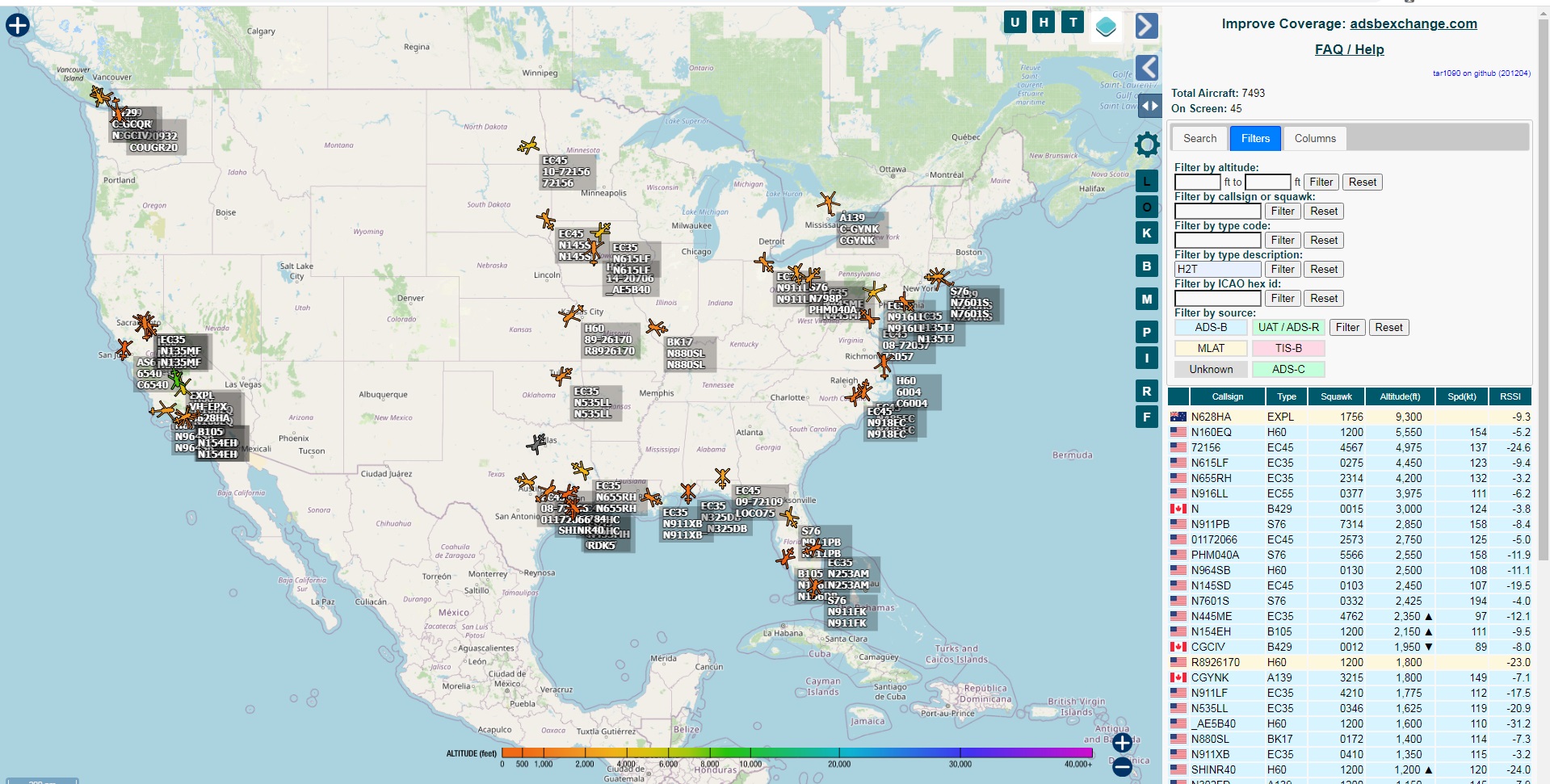Click the minimum altitude input field
Image resolution: width=1550 pixels, height=784 pixels.
pyautogui.click(x=1197, y=182)
